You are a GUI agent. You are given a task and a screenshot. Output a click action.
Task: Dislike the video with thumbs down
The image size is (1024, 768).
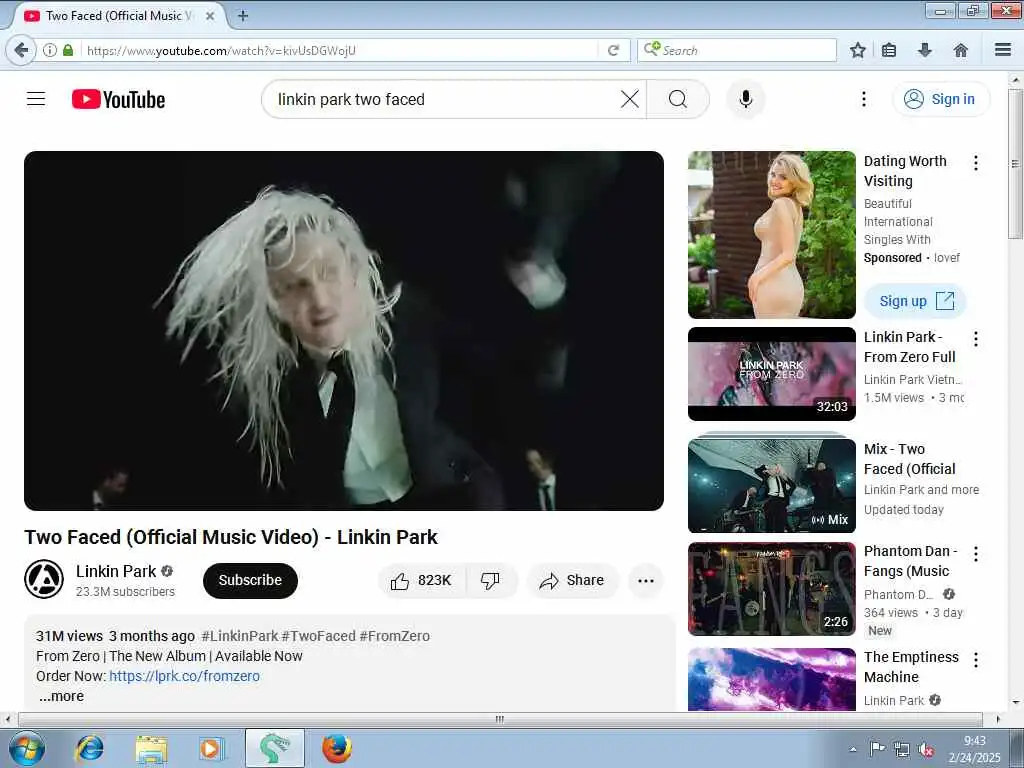pos(490,581)
